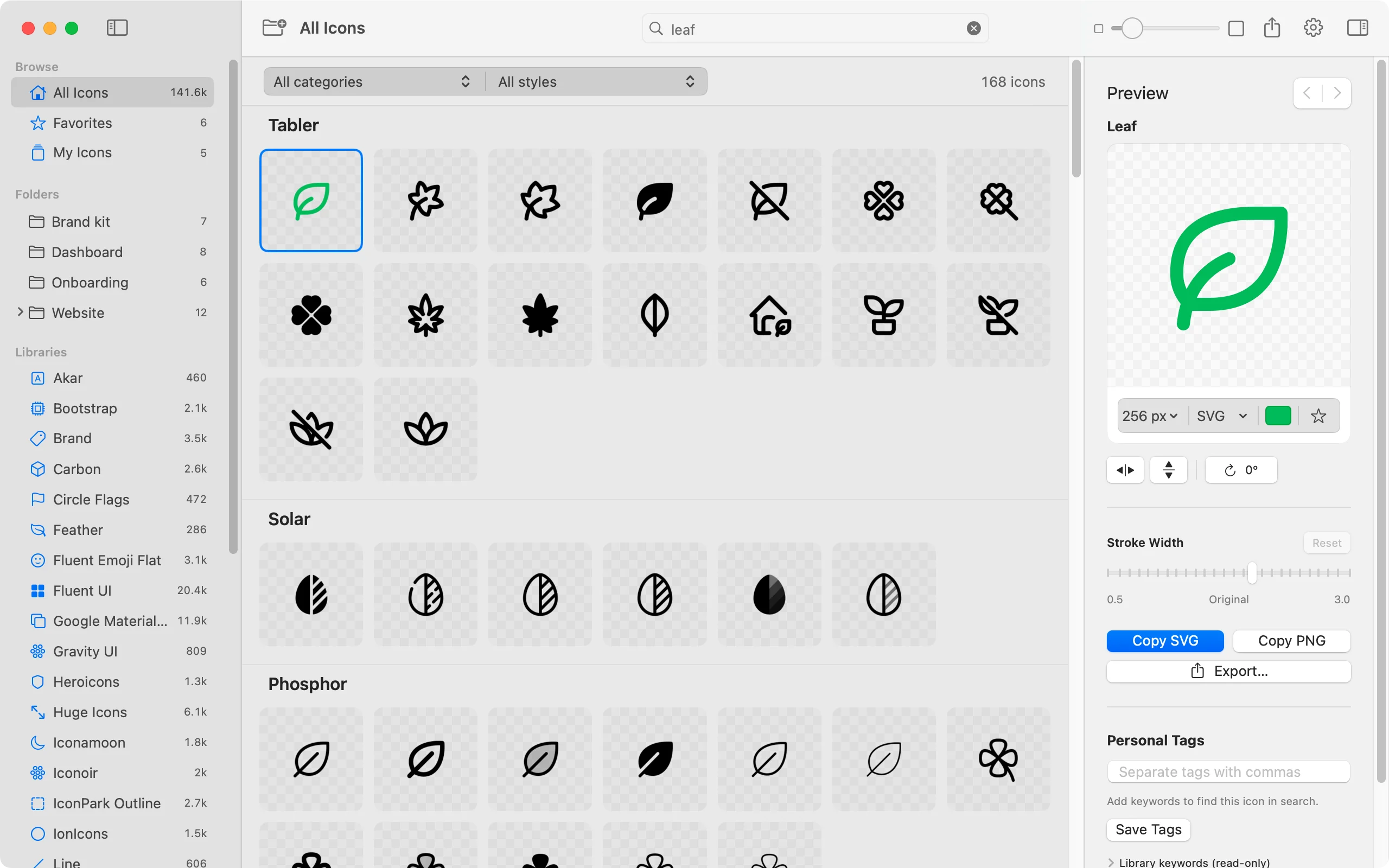Open My Icons in the sidebar

point(112,152)
